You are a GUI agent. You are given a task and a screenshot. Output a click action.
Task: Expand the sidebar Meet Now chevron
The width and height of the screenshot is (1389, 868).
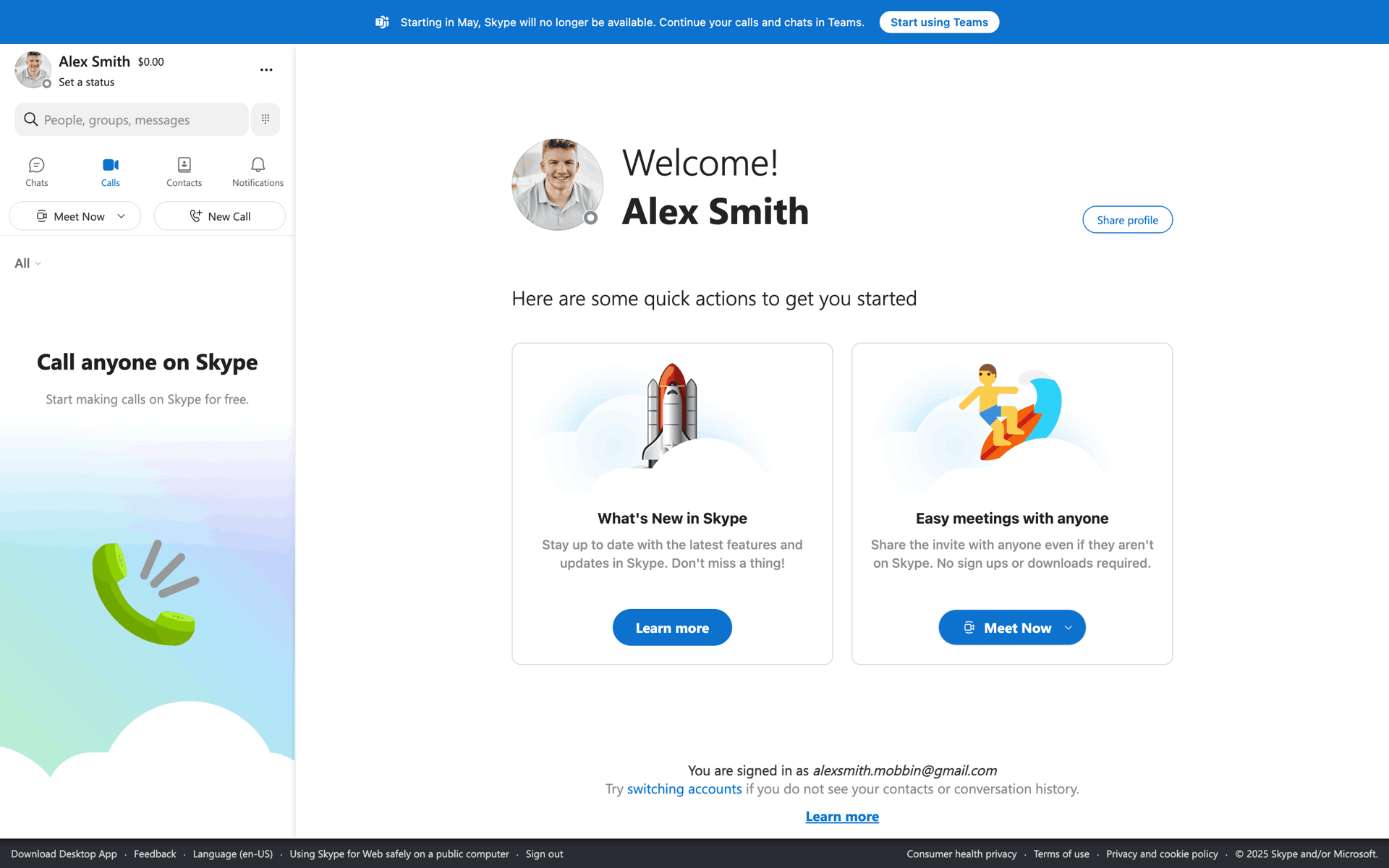121,216
